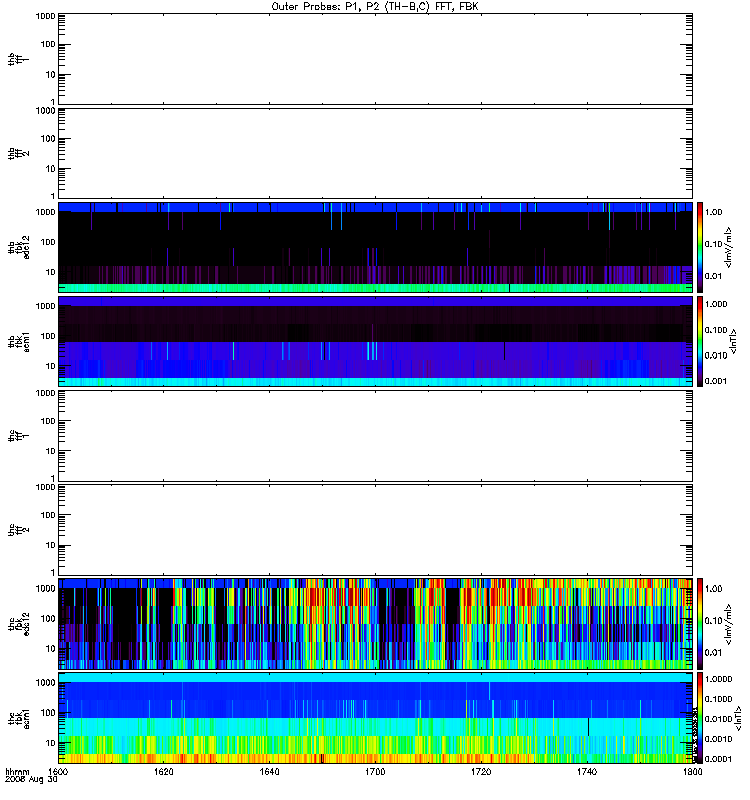The image size is (750, 800).
Task: Click the '1000' y-axis tick of thb fff 1 panel
Action: click(46, 16)
